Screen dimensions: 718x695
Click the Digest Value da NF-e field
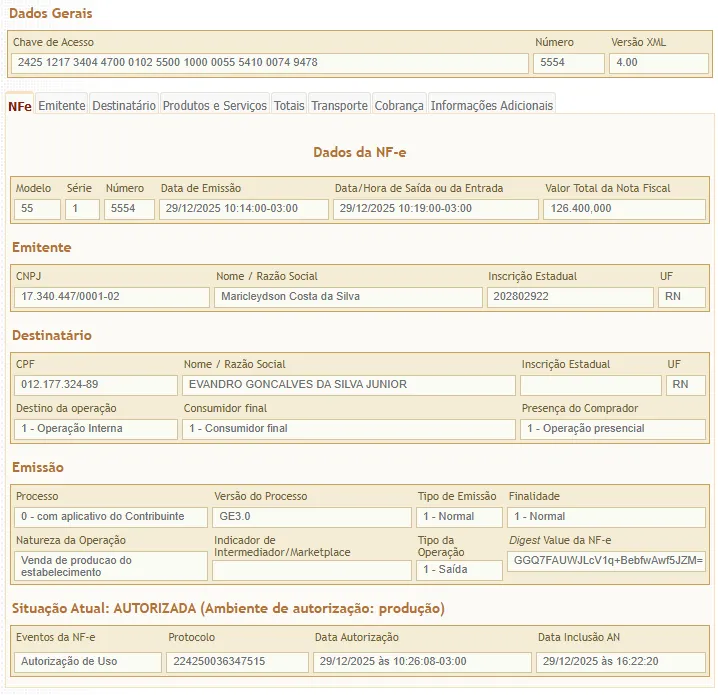tap(606, 561)
